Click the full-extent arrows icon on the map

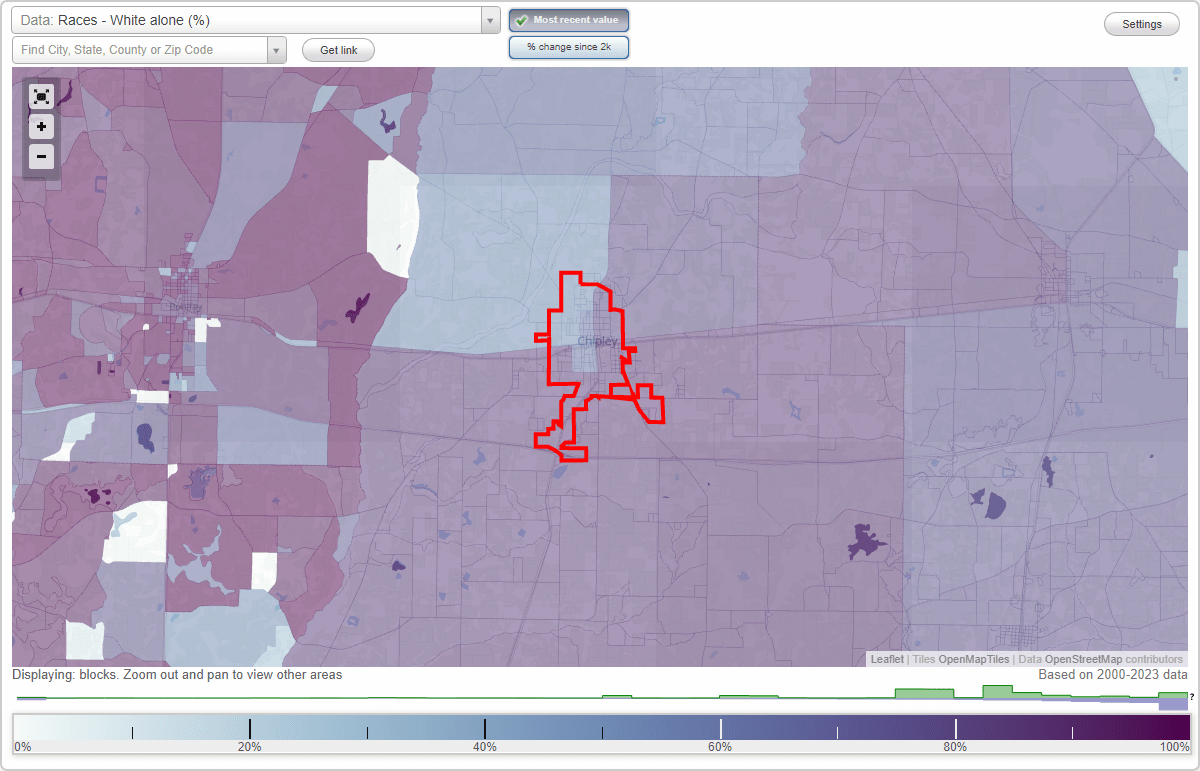(x=41, y=97)
